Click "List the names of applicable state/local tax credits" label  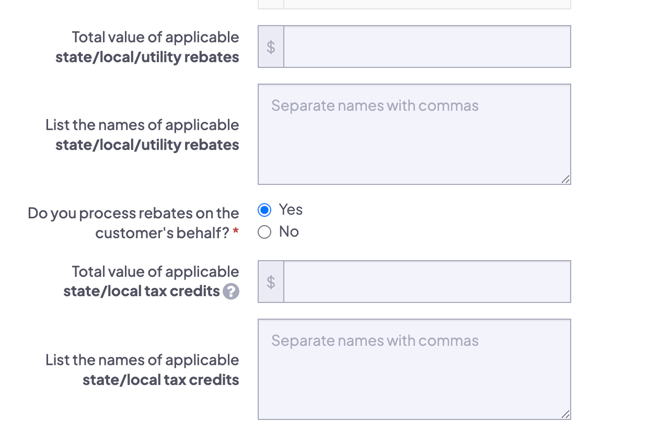(x=142, y=370)
